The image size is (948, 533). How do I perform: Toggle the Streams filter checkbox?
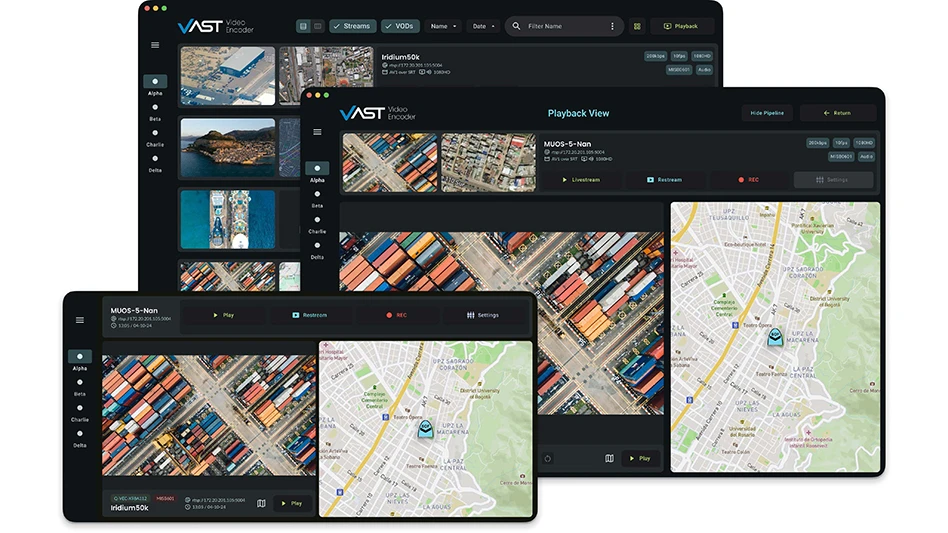[x=352, y=26]
